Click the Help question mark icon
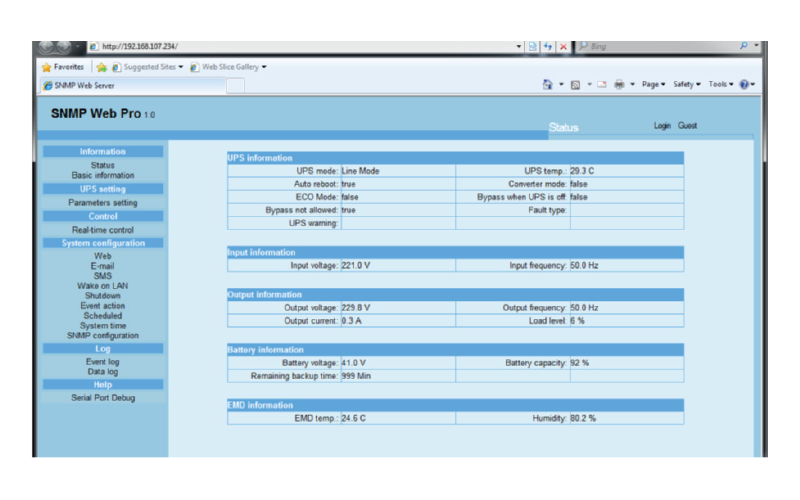 click(744, 85)
